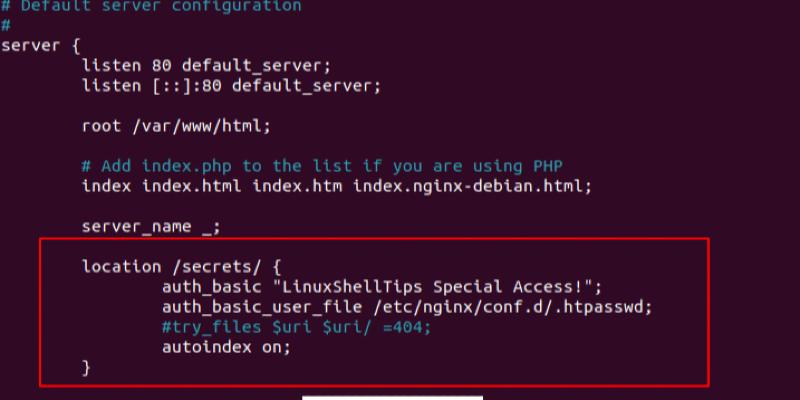Place cursor on "listen 80 default_server;" line
This screenshot has width=800, height=400.
[x=206, y=65]
